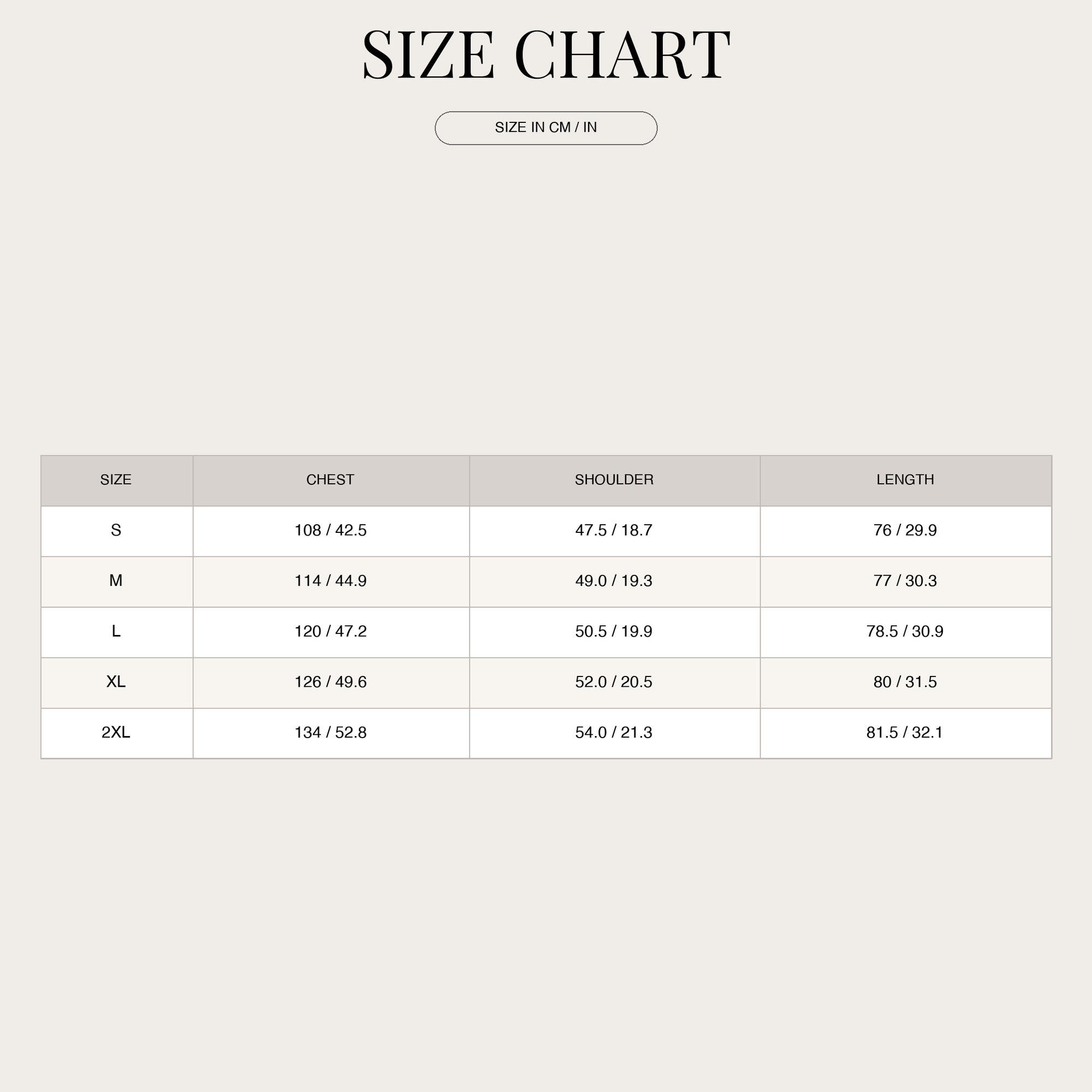The width and height of the screenshot is (1092, 1092).
Task: Select the CHEST column header
Action: click(330, 480)
